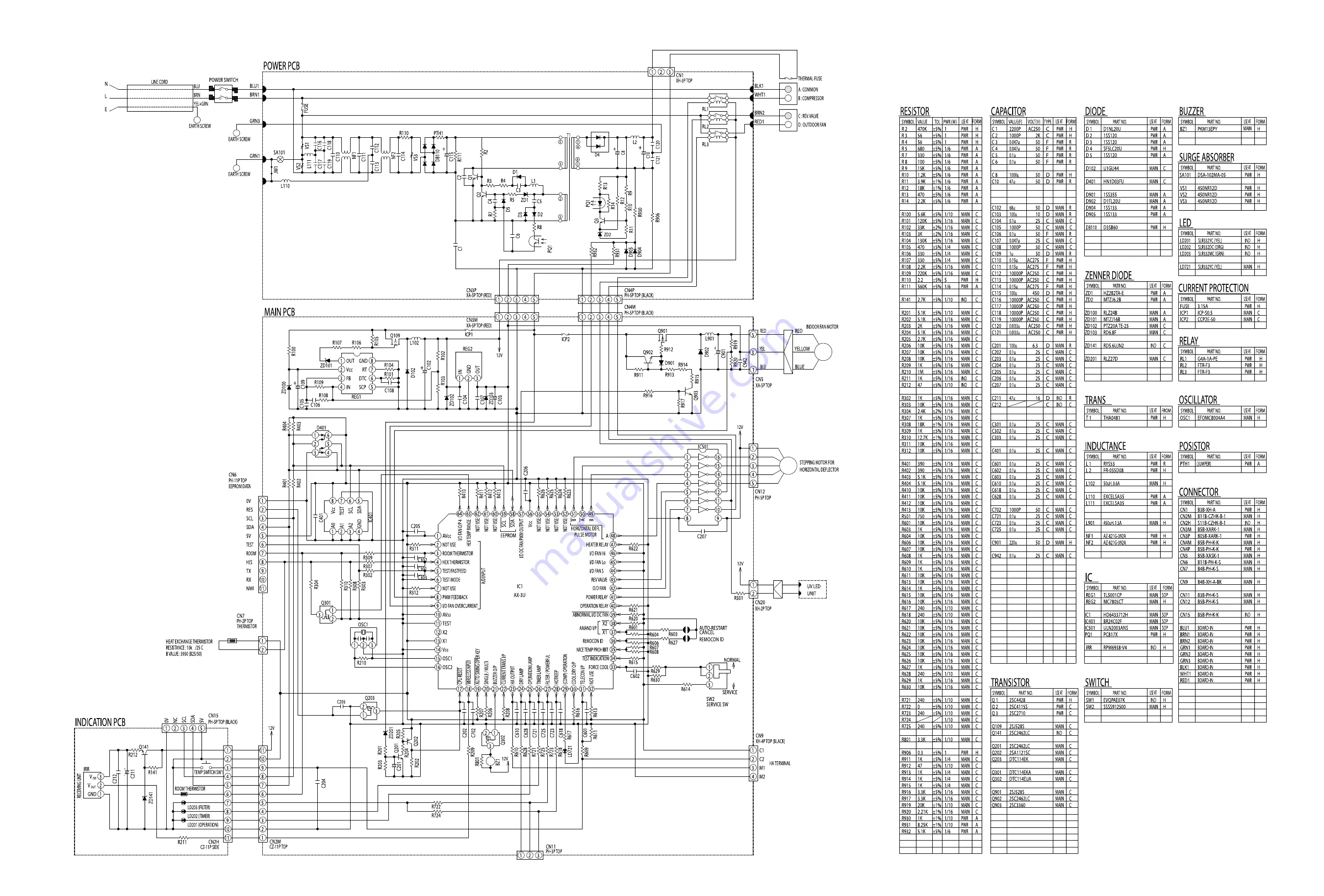
Task: Click the REG1 regulator label
Action: [x=356, y=397]
